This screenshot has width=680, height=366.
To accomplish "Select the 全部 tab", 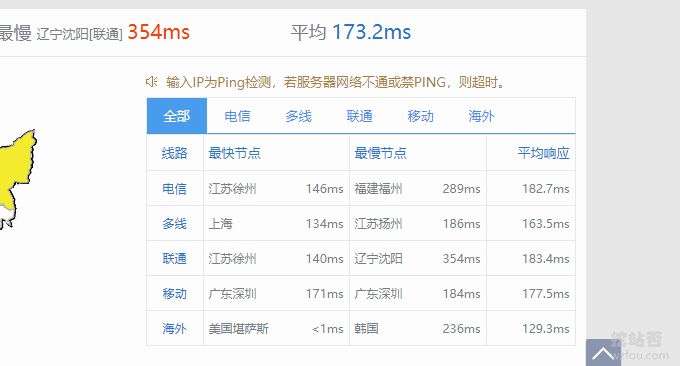I will point(177,116).
